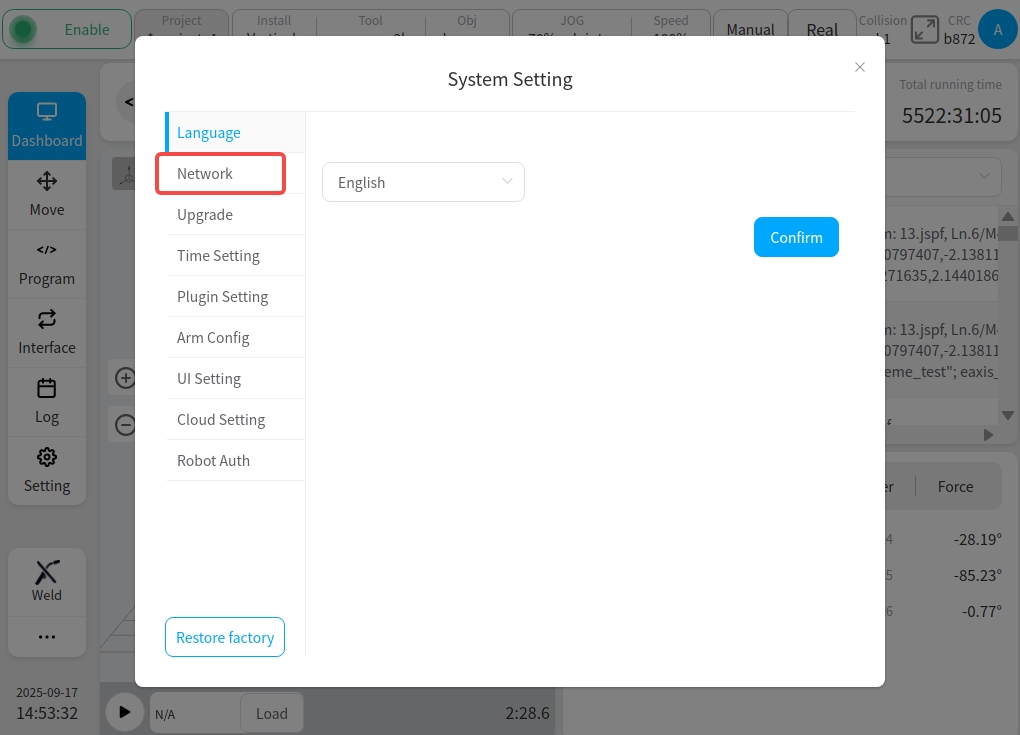Screen dimensions: 1020x735
Task: Toggle the robot Enable switch
Action: click(66, 29)
